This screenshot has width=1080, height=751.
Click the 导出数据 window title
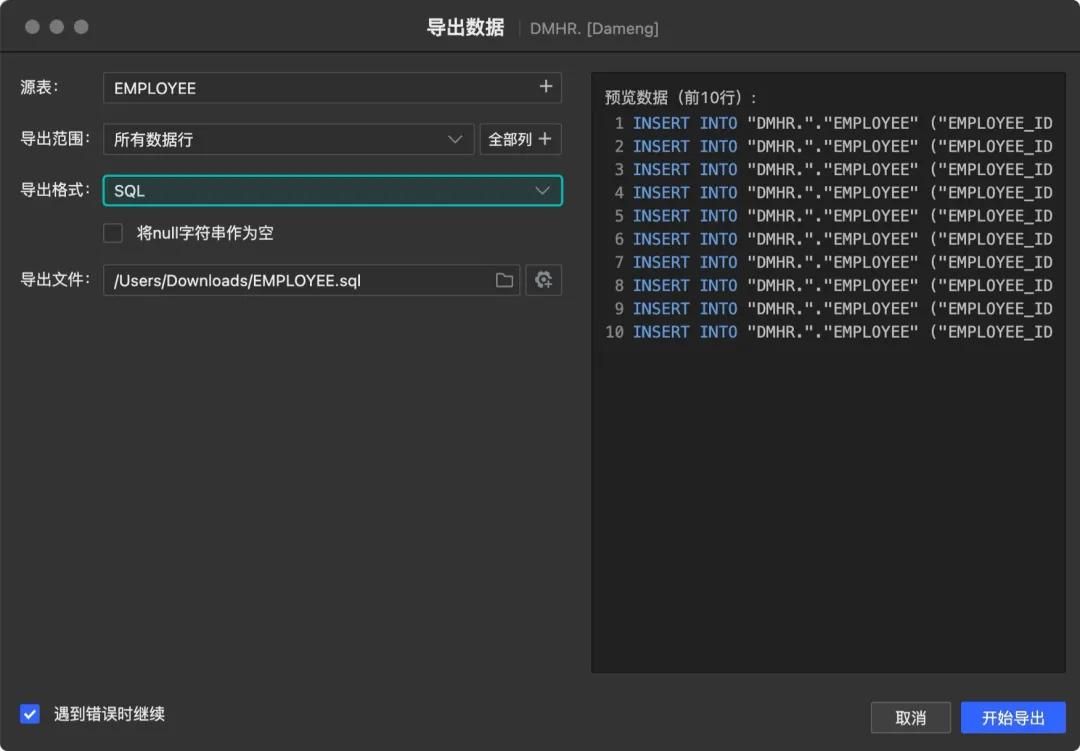click(465, 28)
